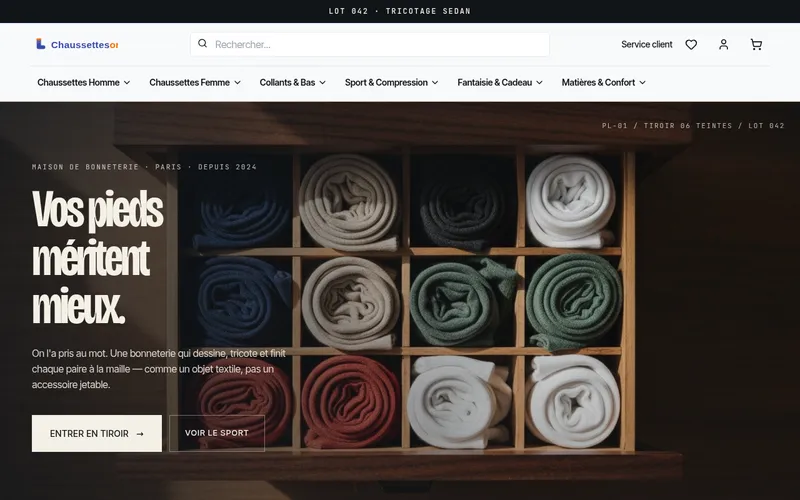Click the PL-01 / TIROIR 06 TEINTES caption
The image size is (800, 500).
pos(693,126)
